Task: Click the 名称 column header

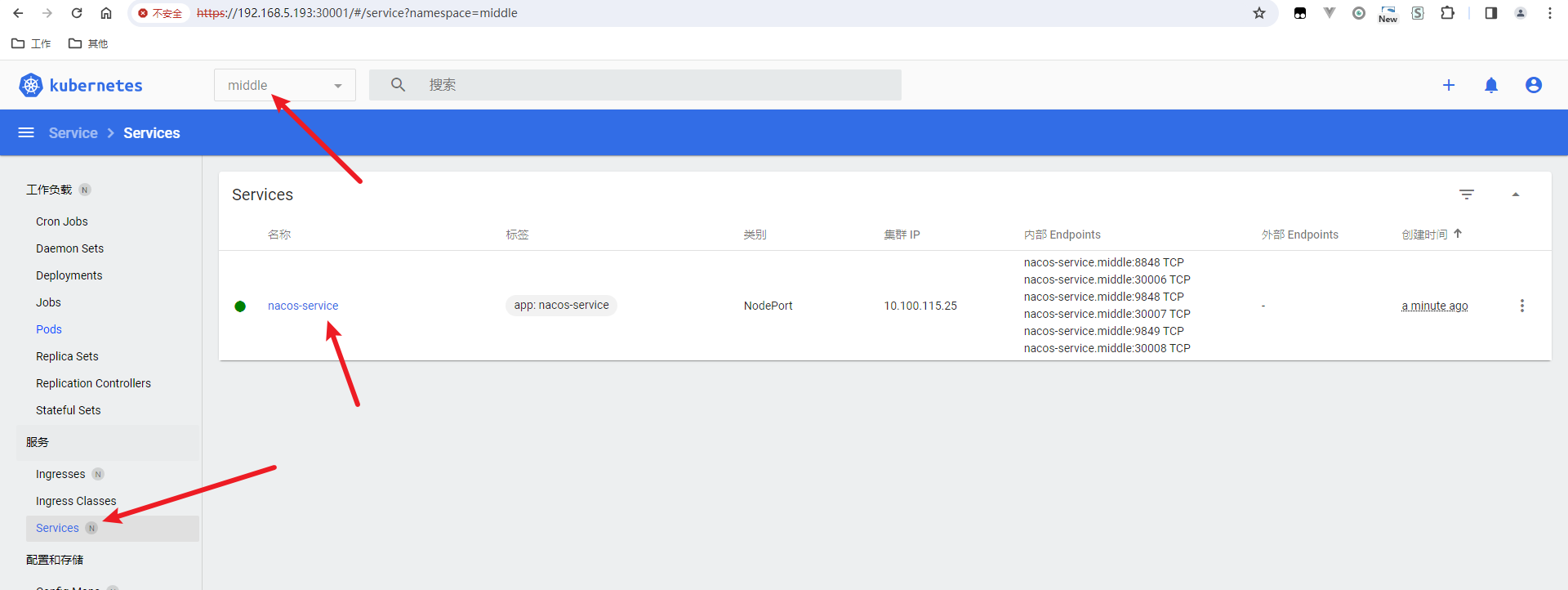Action: tap(279, 235)
